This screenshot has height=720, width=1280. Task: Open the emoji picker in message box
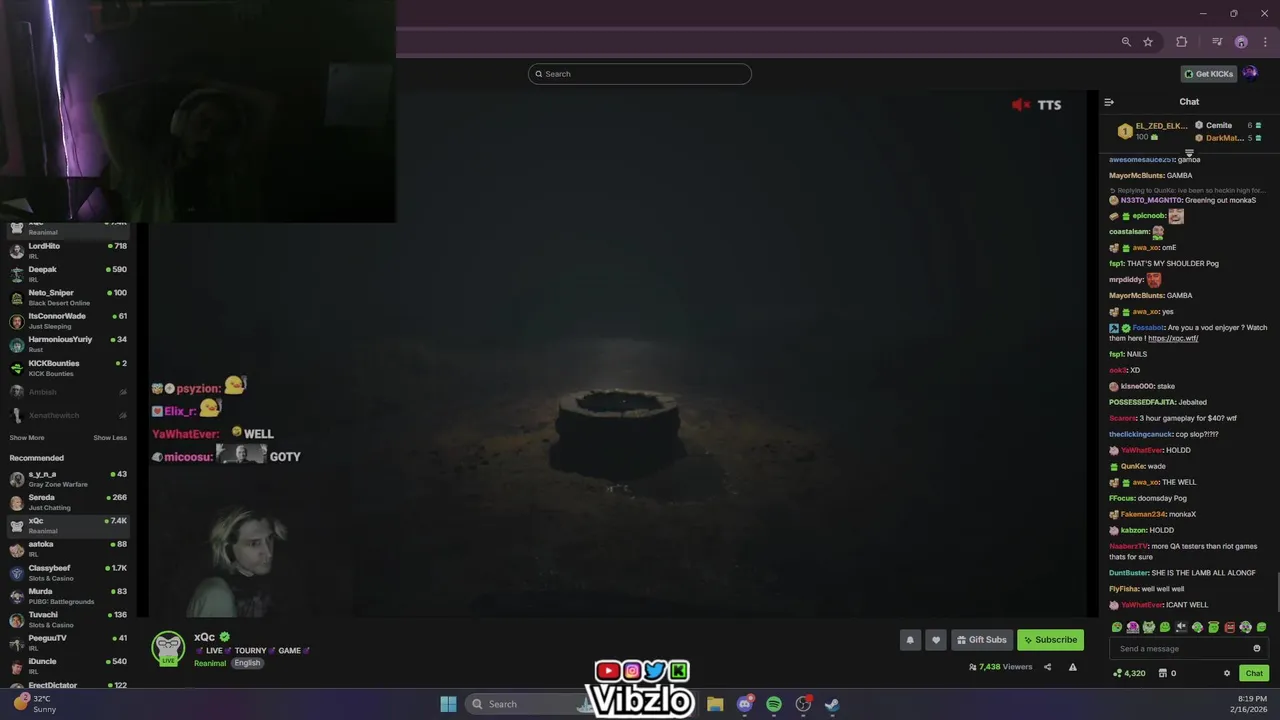[1257, 648]
